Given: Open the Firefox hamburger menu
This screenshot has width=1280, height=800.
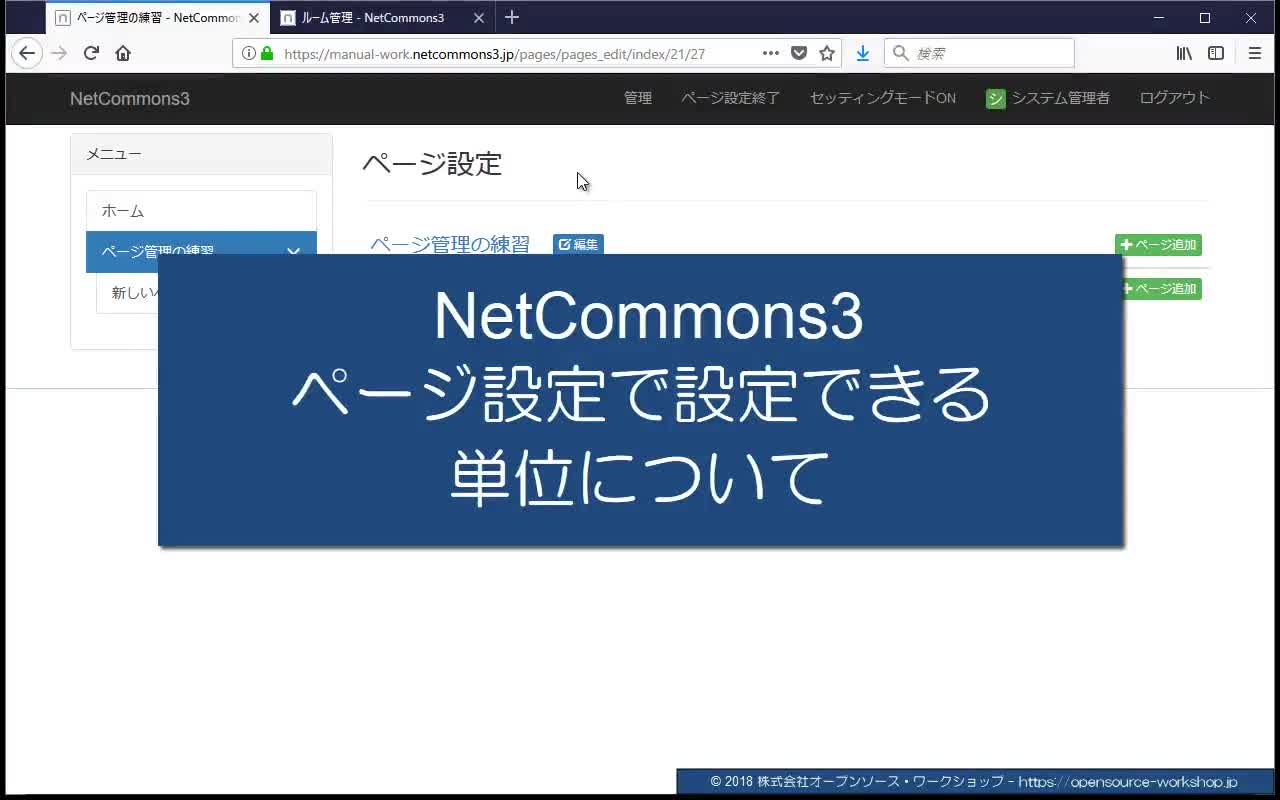Looking at the screenshot, I should click(1255, 53).
